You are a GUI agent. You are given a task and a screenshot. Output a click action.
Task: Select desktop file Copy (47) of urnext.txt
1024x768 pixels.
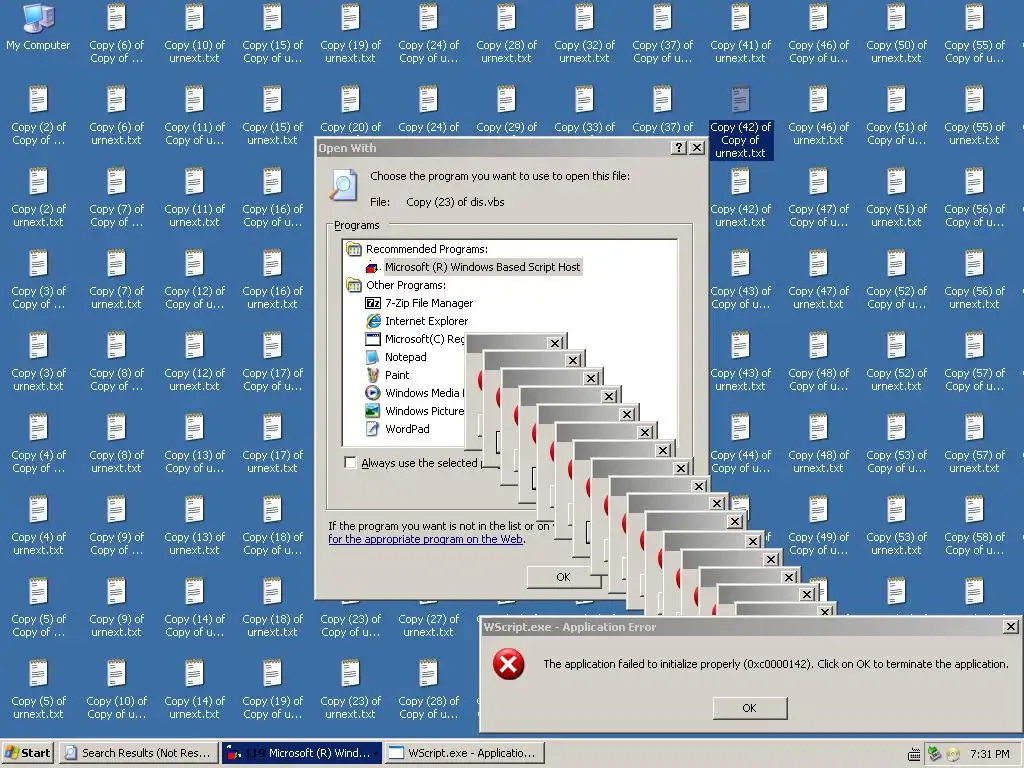818,280
